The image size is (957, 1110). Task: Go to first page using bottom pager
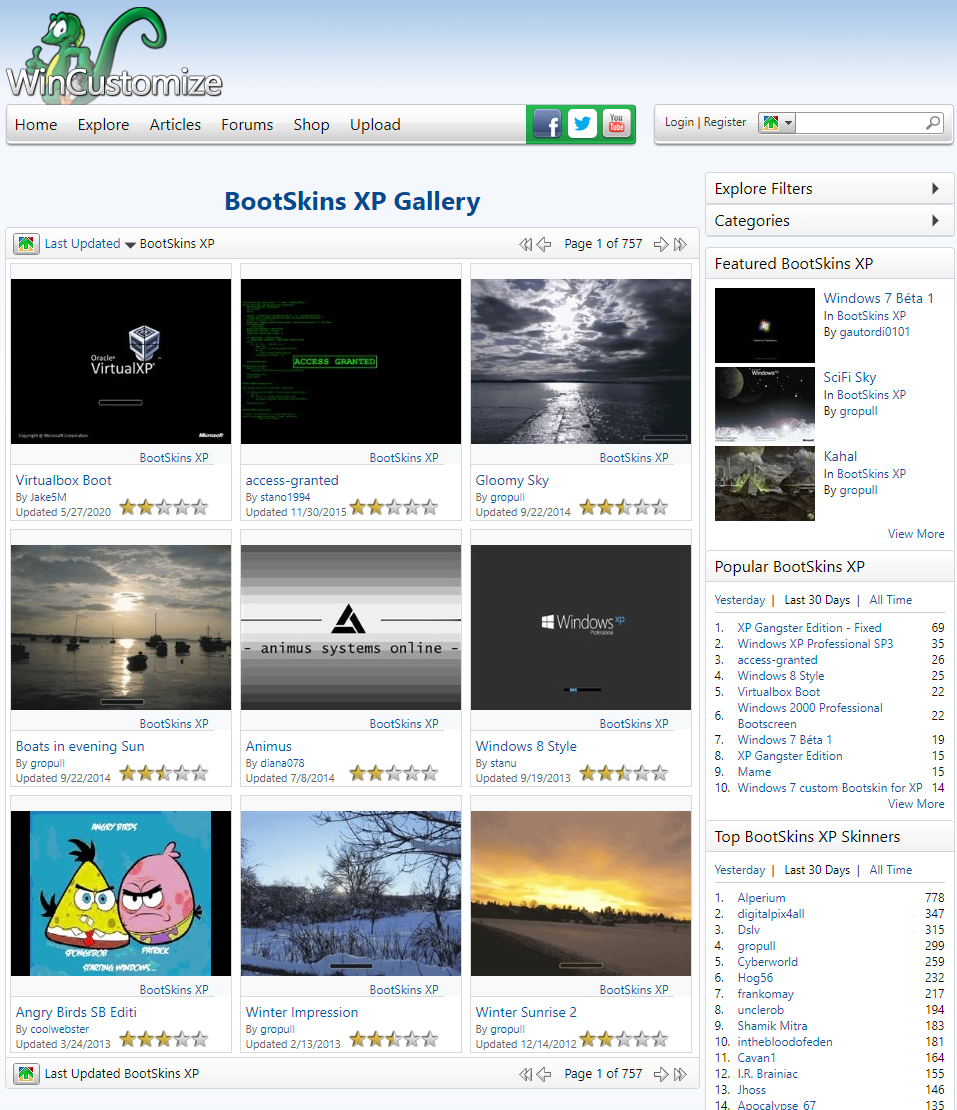tap(525, 1074)
